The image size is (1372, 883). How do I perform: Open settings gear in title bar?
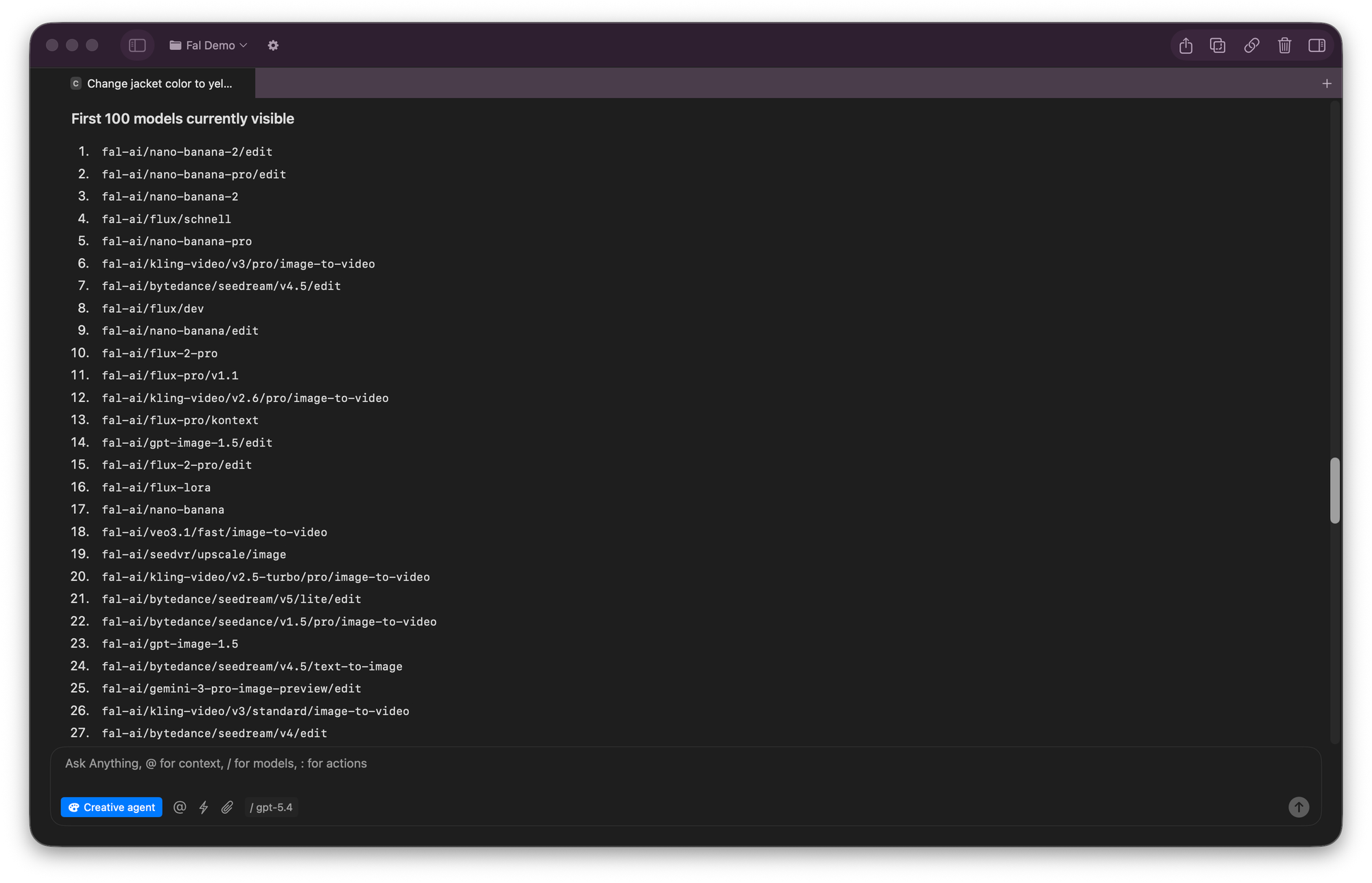273,45
